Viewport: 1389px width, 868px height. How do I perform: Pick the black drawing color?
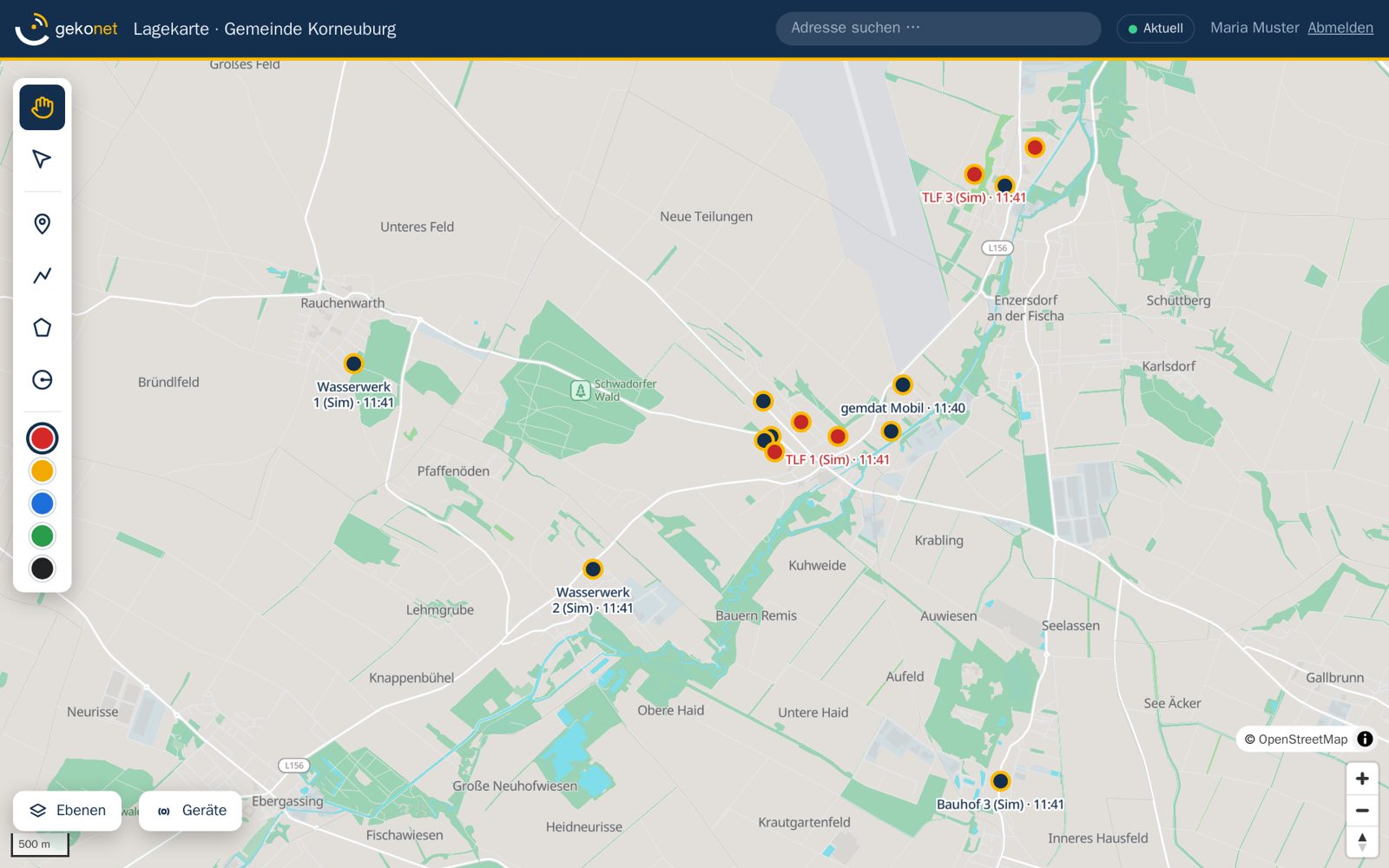(x=42, y=569)
